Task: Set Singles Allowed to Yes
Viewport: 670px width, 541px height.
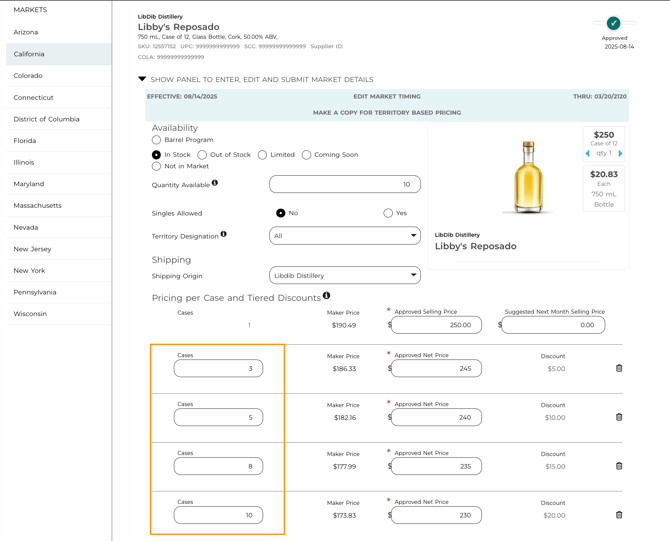Action: [388, 213]
